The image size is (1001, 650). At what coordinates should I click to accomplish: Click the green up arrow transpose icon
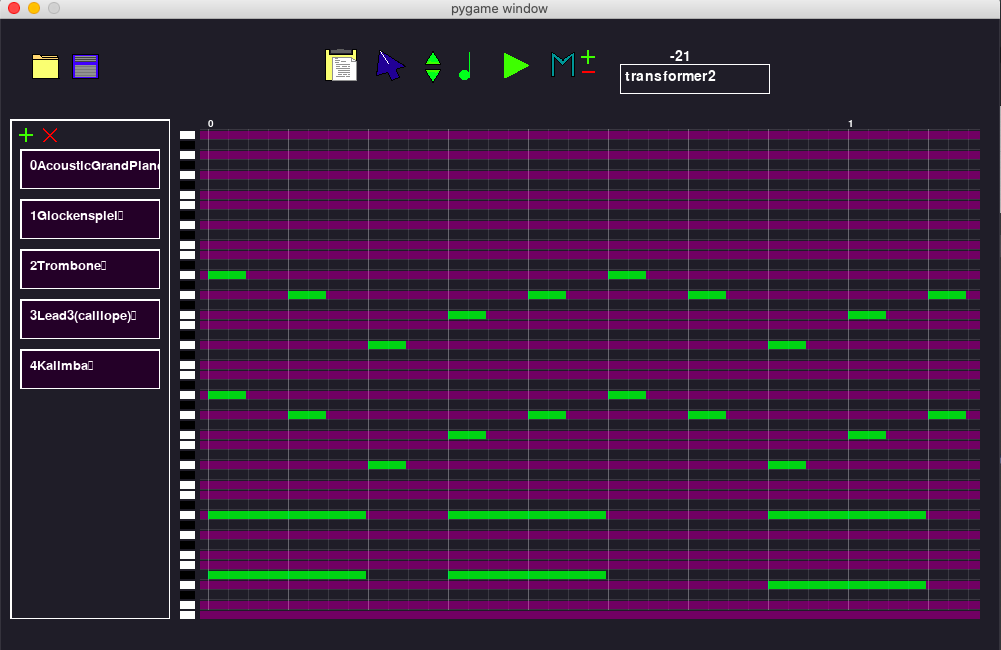coord(433,59)
